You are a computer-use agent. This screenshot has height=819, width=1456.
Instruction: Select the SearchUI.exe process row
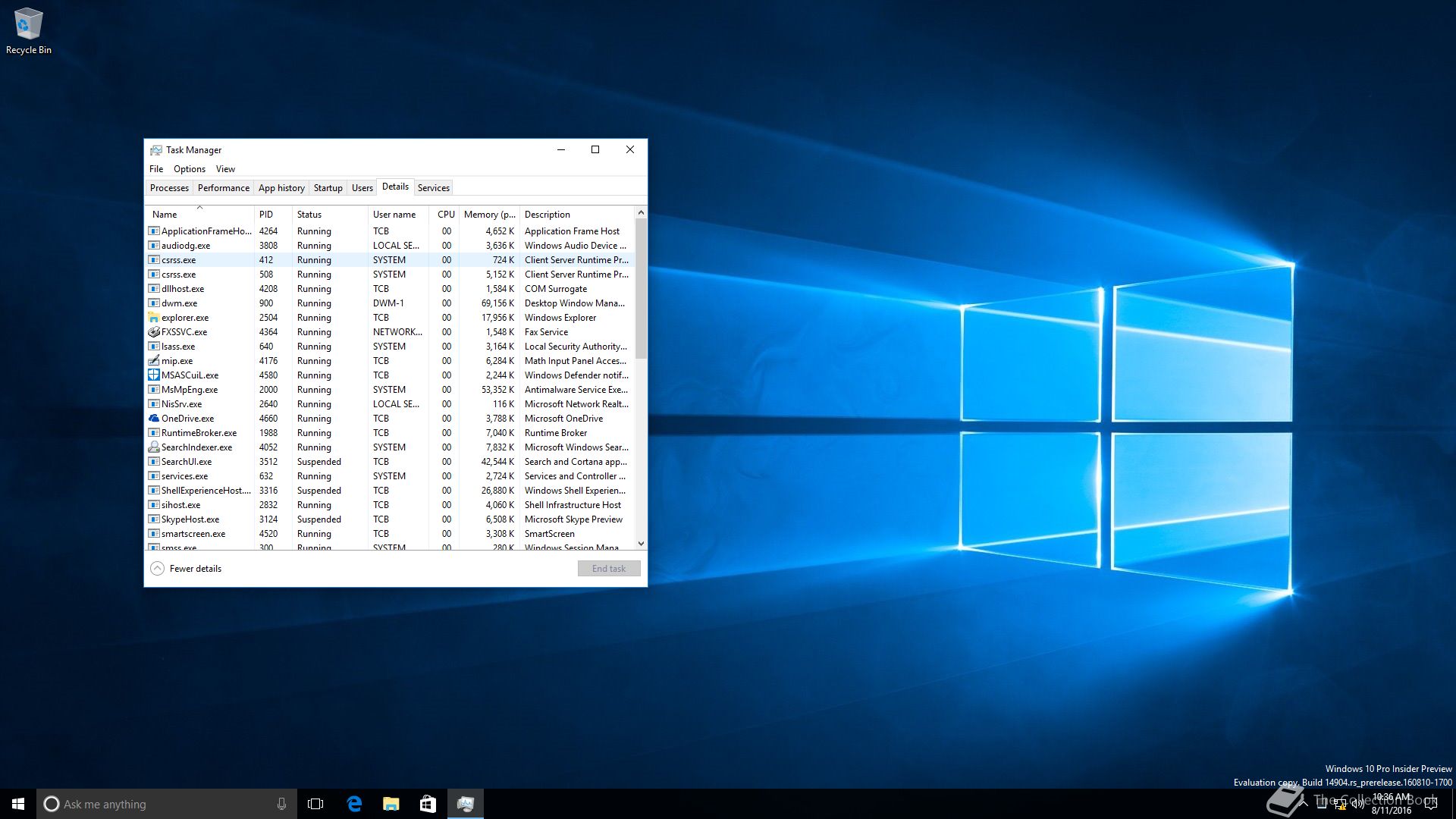coord(390,462)
